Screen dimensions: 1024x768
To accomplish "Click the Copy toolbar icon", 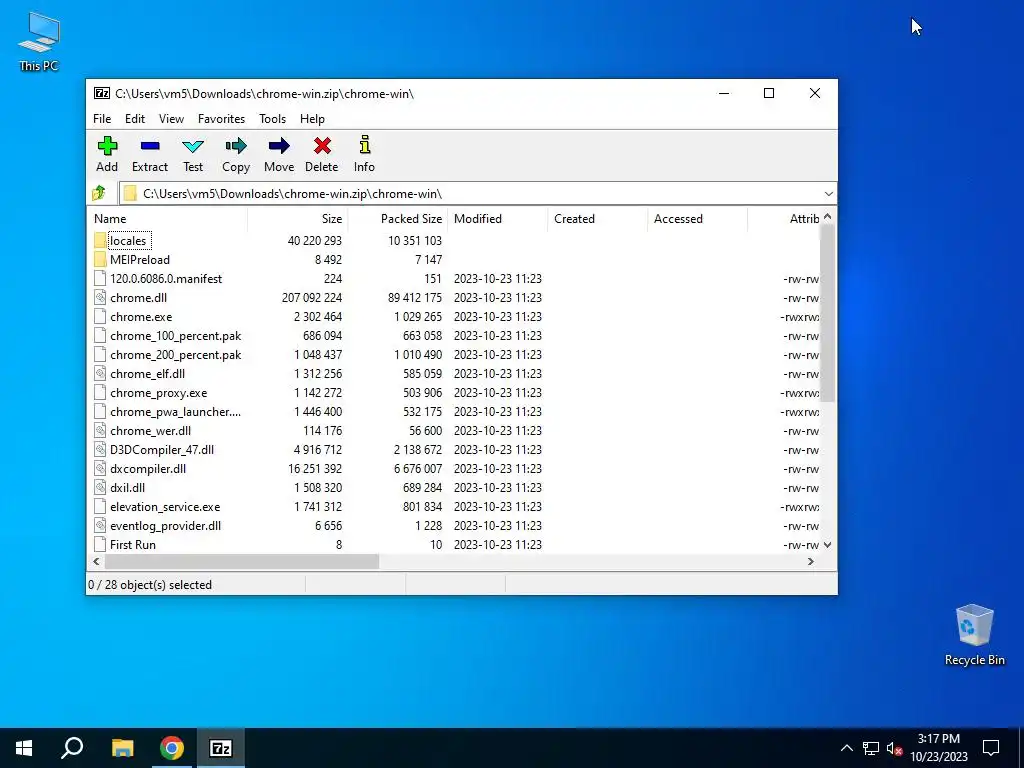I will pyautogui.click(x=236, y=146).
